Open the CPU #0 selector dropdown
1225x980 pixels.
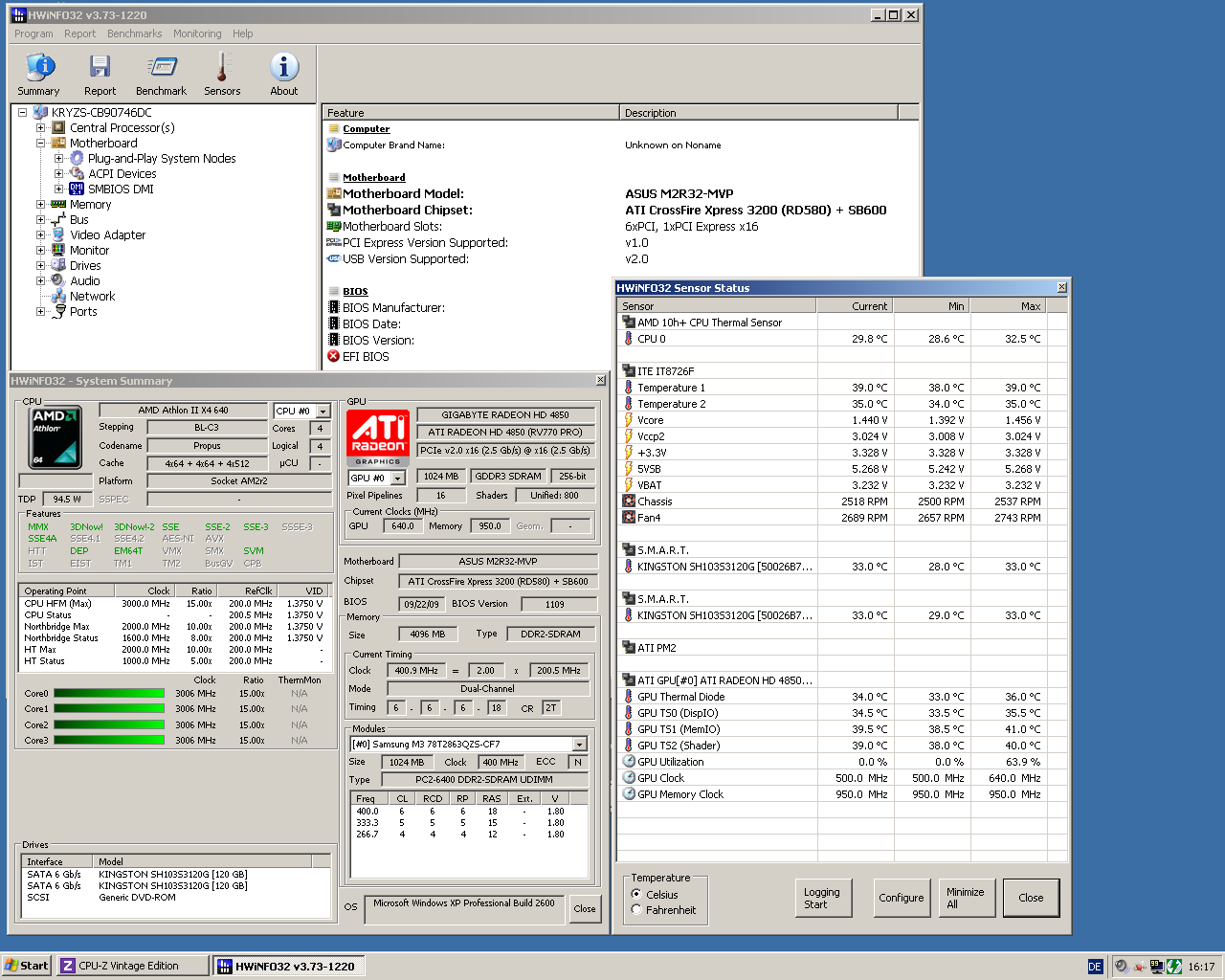pos(323,412)
